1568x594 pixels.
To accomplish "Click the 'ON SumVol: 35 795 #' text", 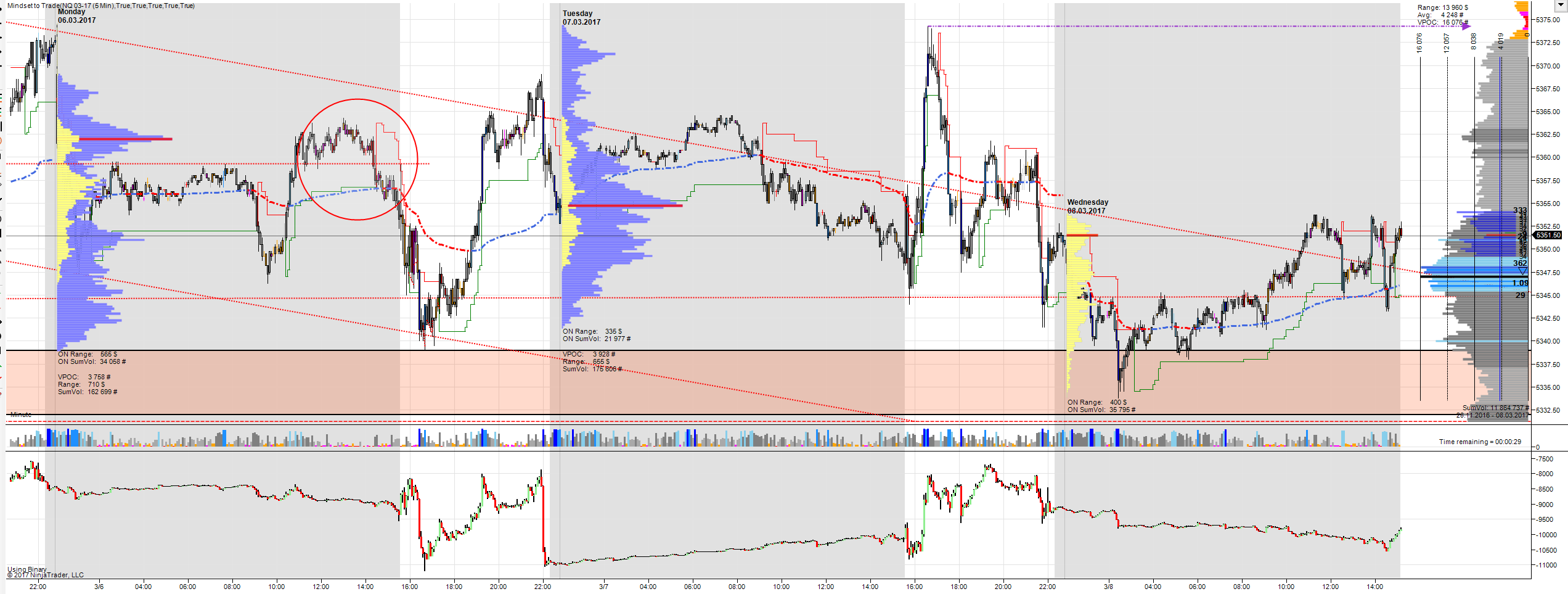I will click(1101, 410).
